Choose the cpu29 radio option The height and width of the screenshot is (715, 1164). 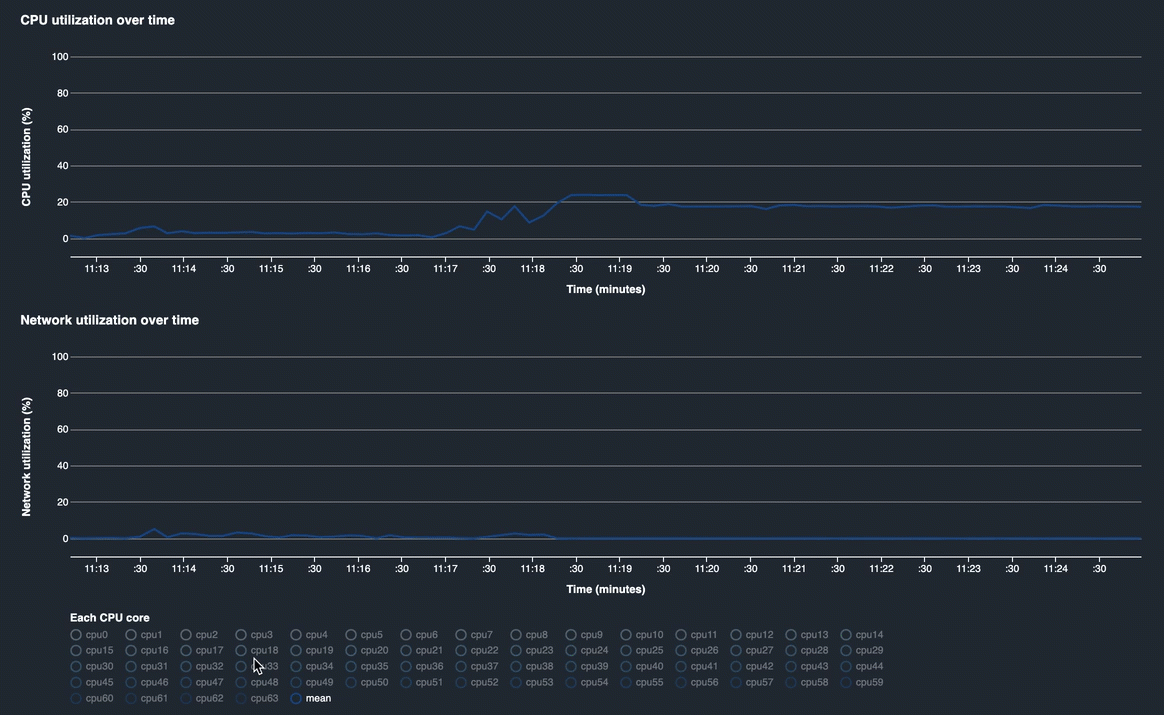pyautogui.click(x=846, y=651)
